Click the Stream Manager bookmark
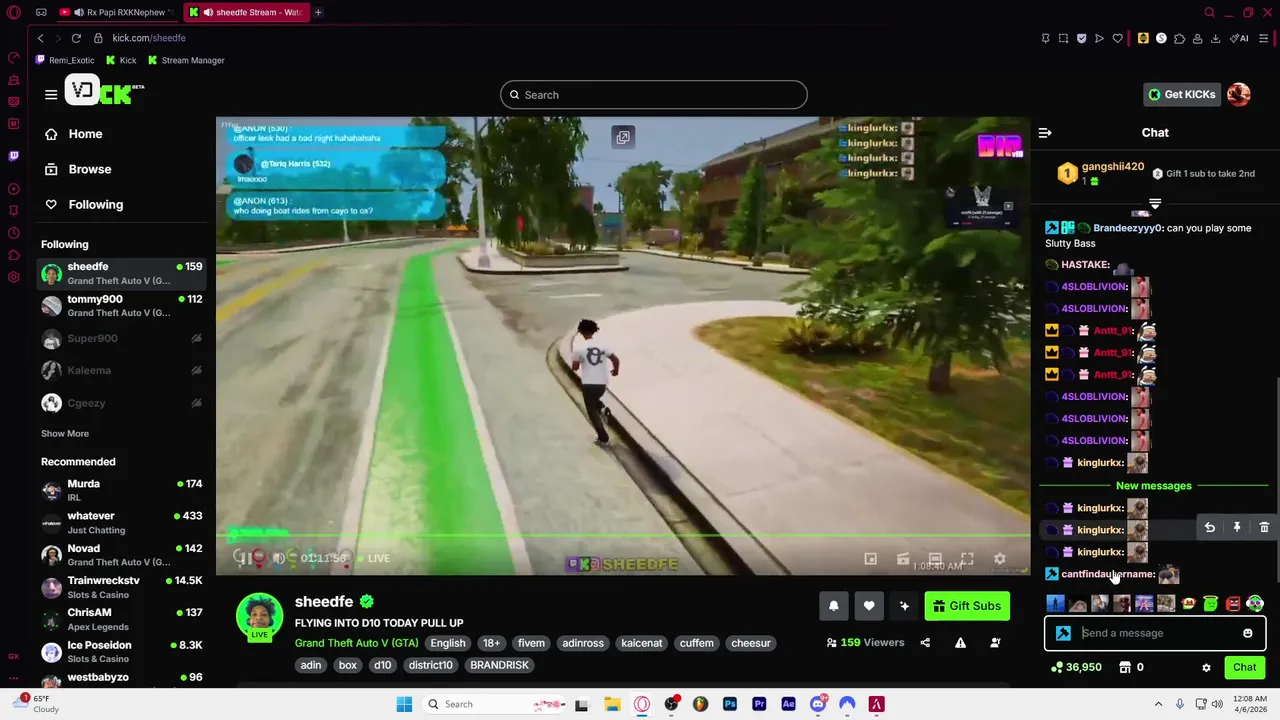Screen dimensions: 1280x720 (x=186, y=60)
